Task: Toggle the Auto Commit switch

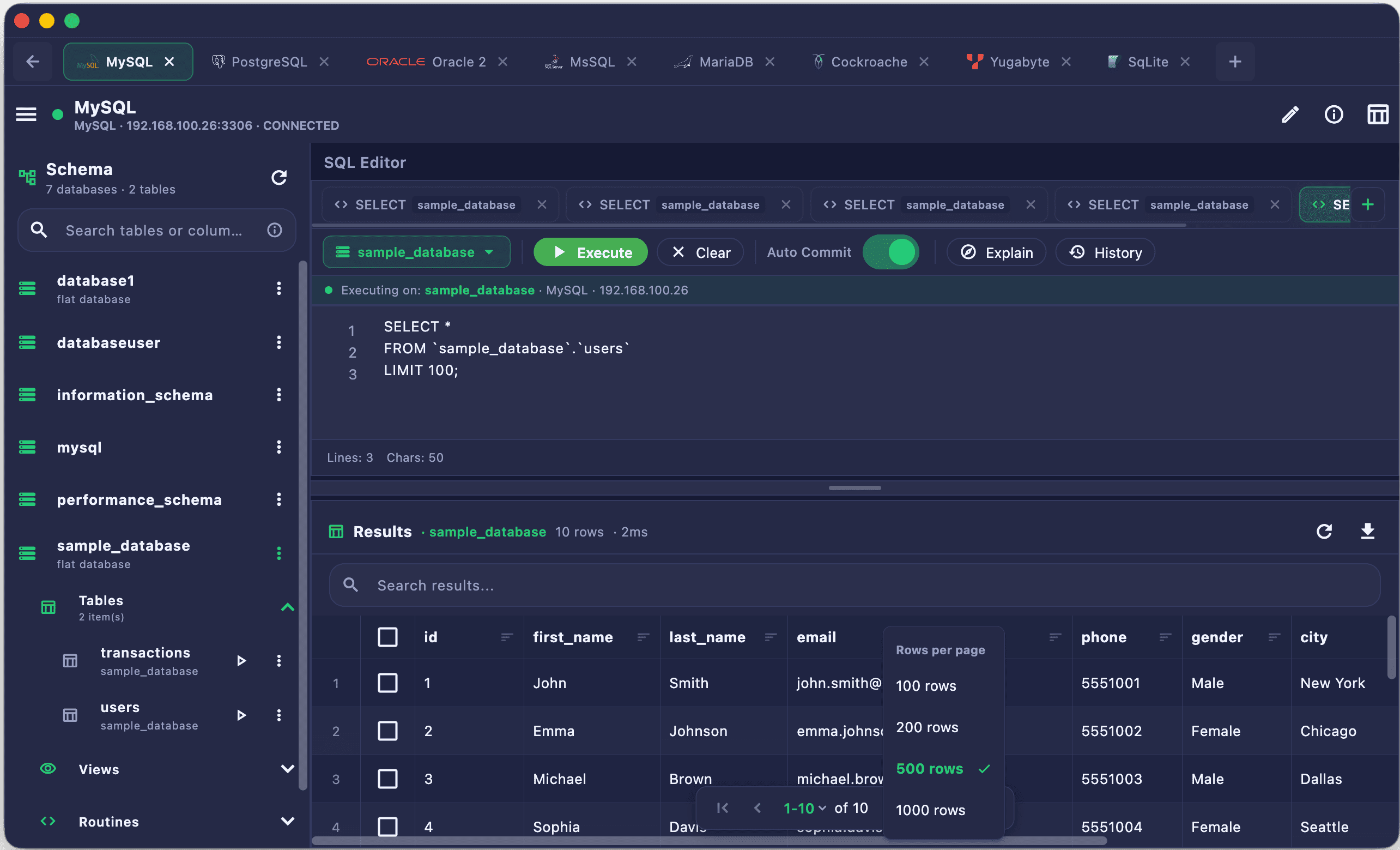Action: point(890,252)
